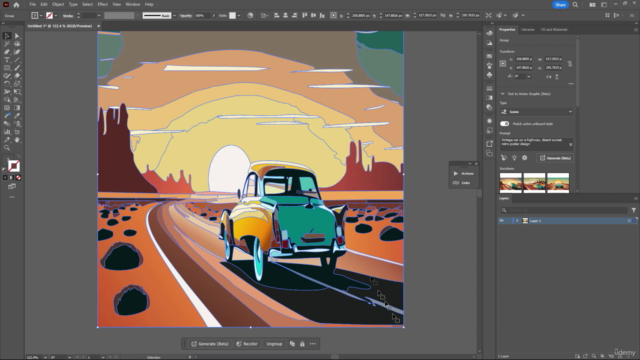Open the Export for Screens dock icon
The width and height of the screenshot is (640, 360).
489,144
